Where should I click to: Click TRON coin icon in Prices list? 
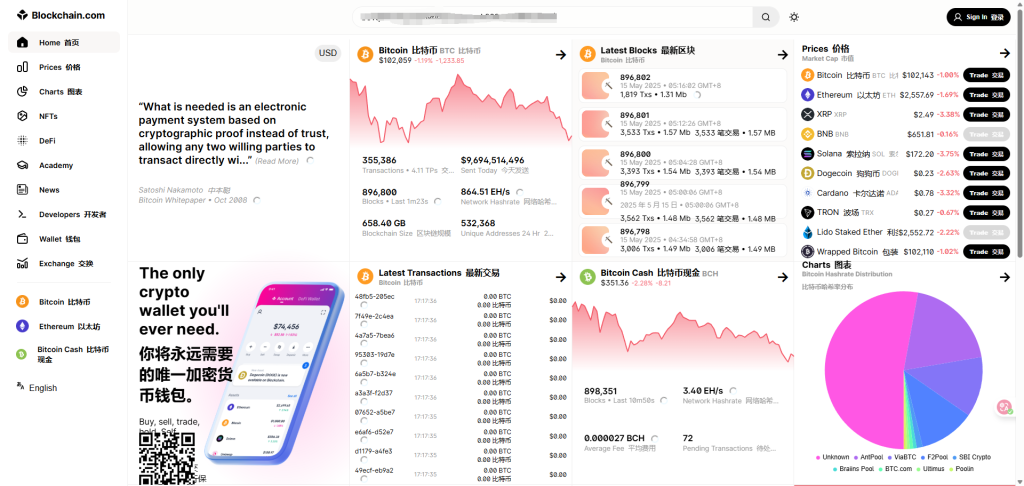pyautogui.click(x=807, y=212)
